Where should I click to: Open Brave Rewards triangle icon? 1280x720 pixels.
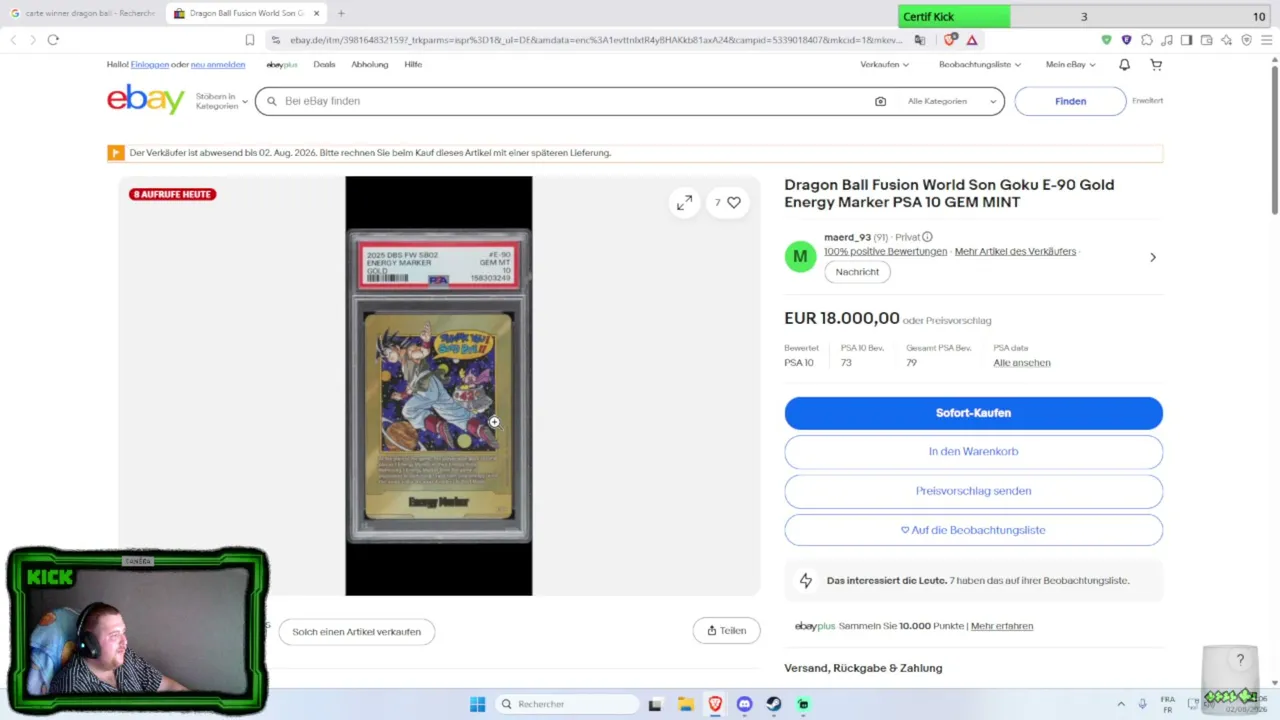972,40
